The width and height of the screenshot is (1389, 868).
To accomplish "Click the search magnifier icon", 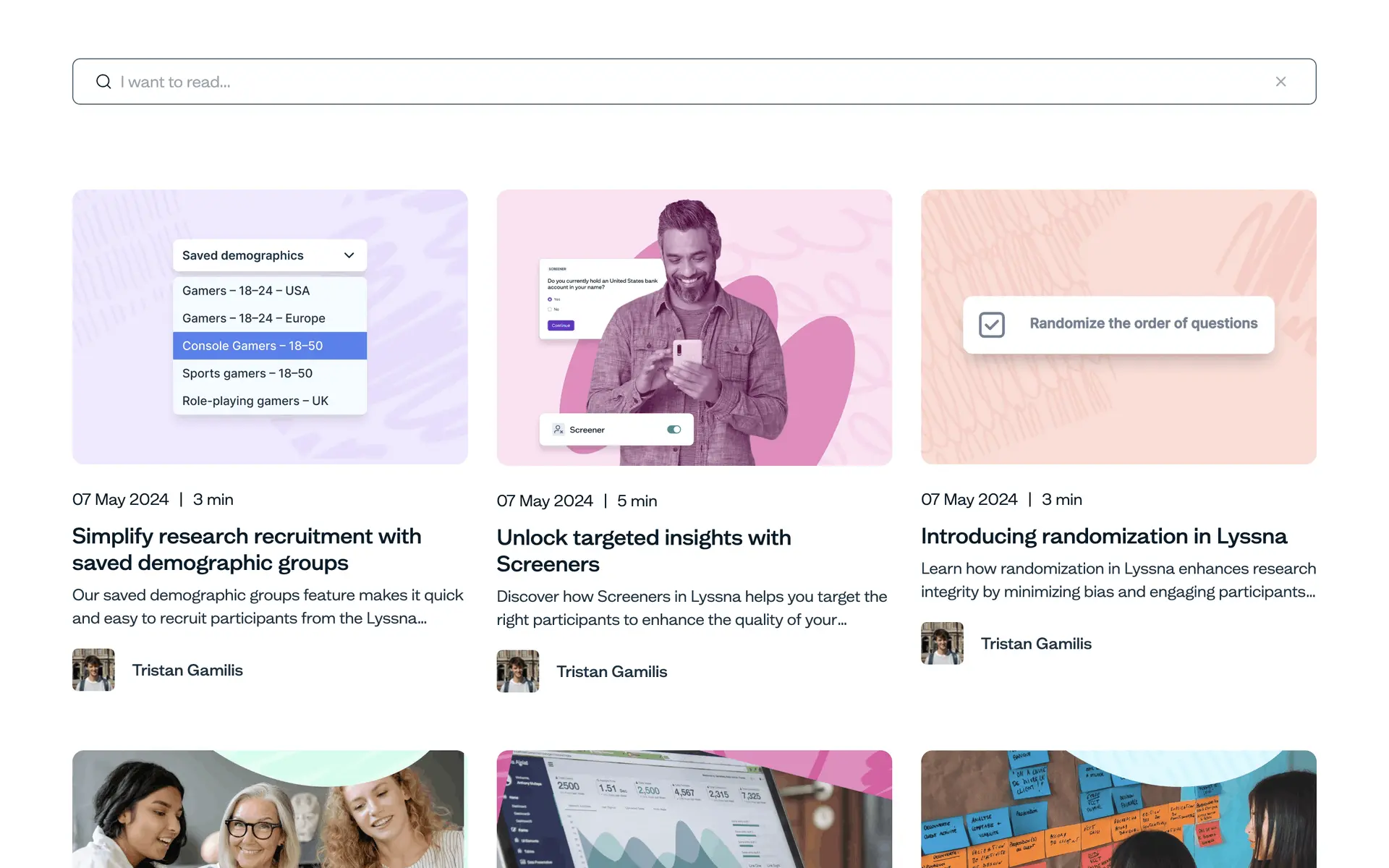I will 103,82.
